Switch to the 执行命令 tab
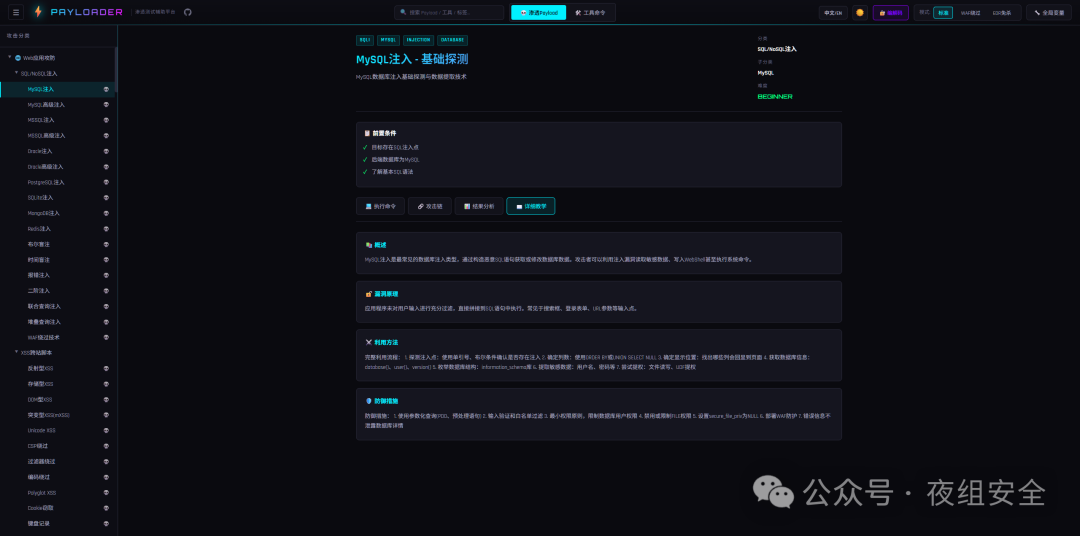Screen dimensions: 1080x536 [380, 206]
